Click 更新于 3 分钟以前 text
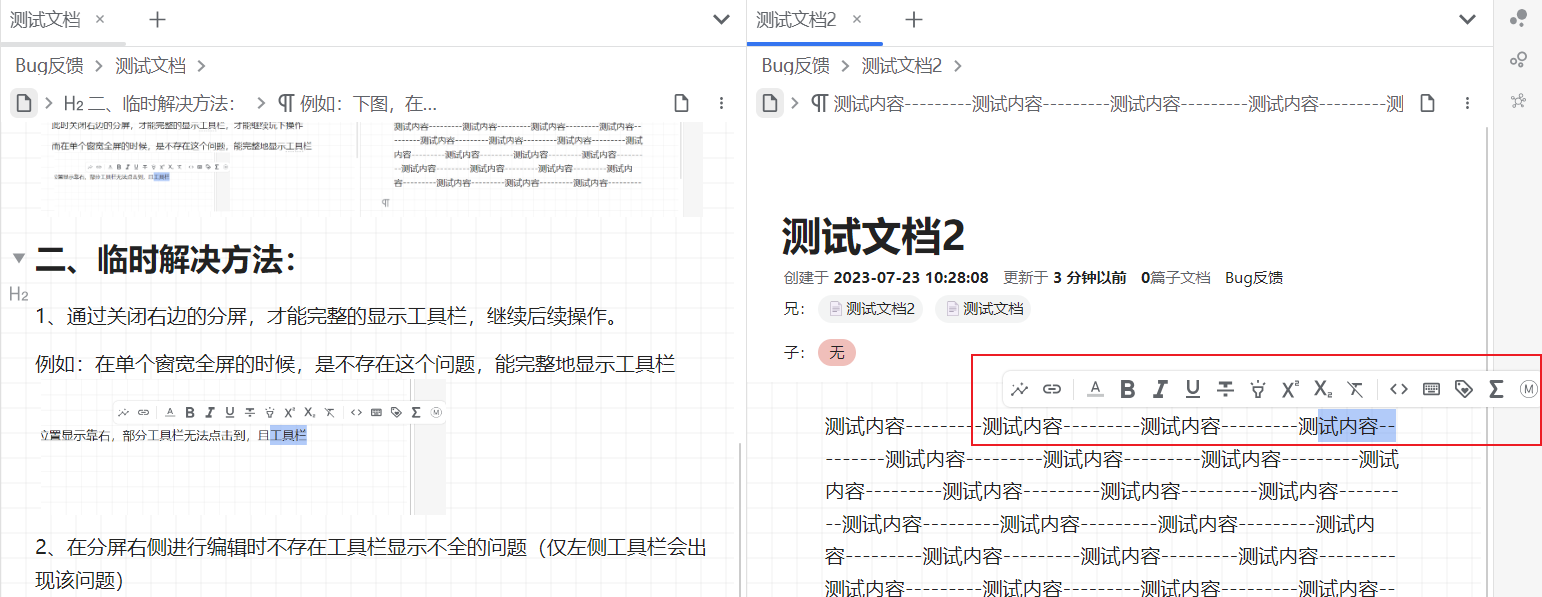 coord(1065,278)
